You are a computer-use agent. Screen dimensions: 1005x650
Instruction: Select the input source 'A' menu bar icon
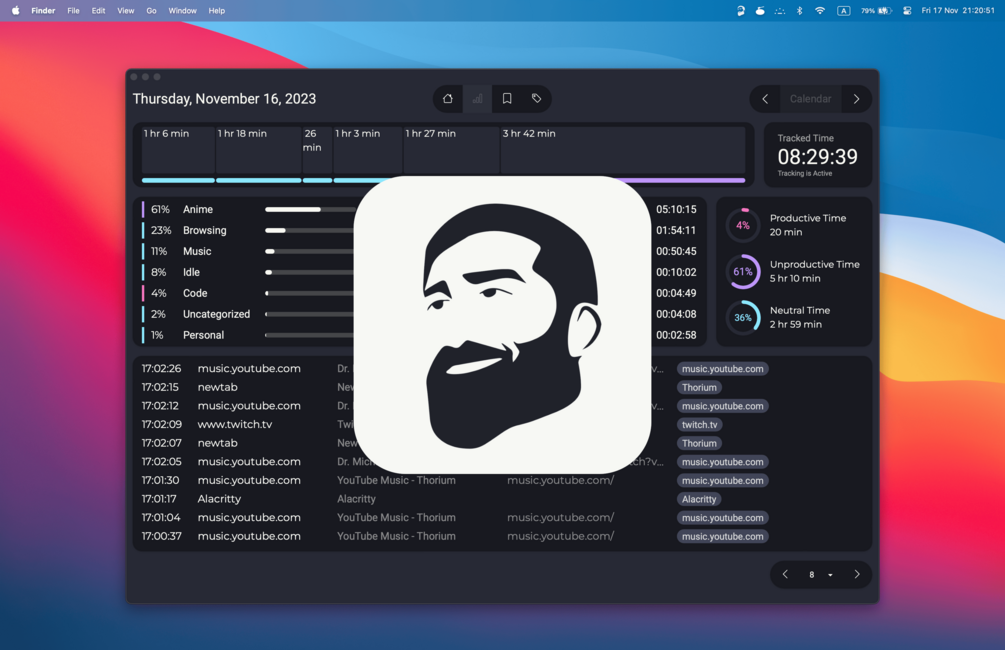pos(843,10)
